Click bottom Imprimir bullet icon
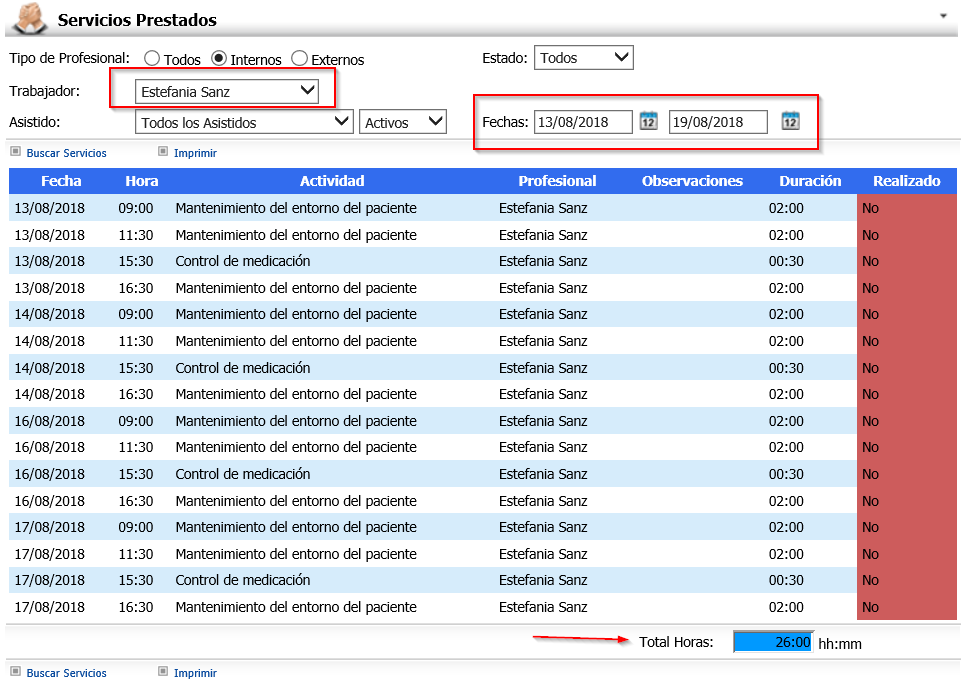Viewport: 962px width, 685px height. [x=163, y=672]
